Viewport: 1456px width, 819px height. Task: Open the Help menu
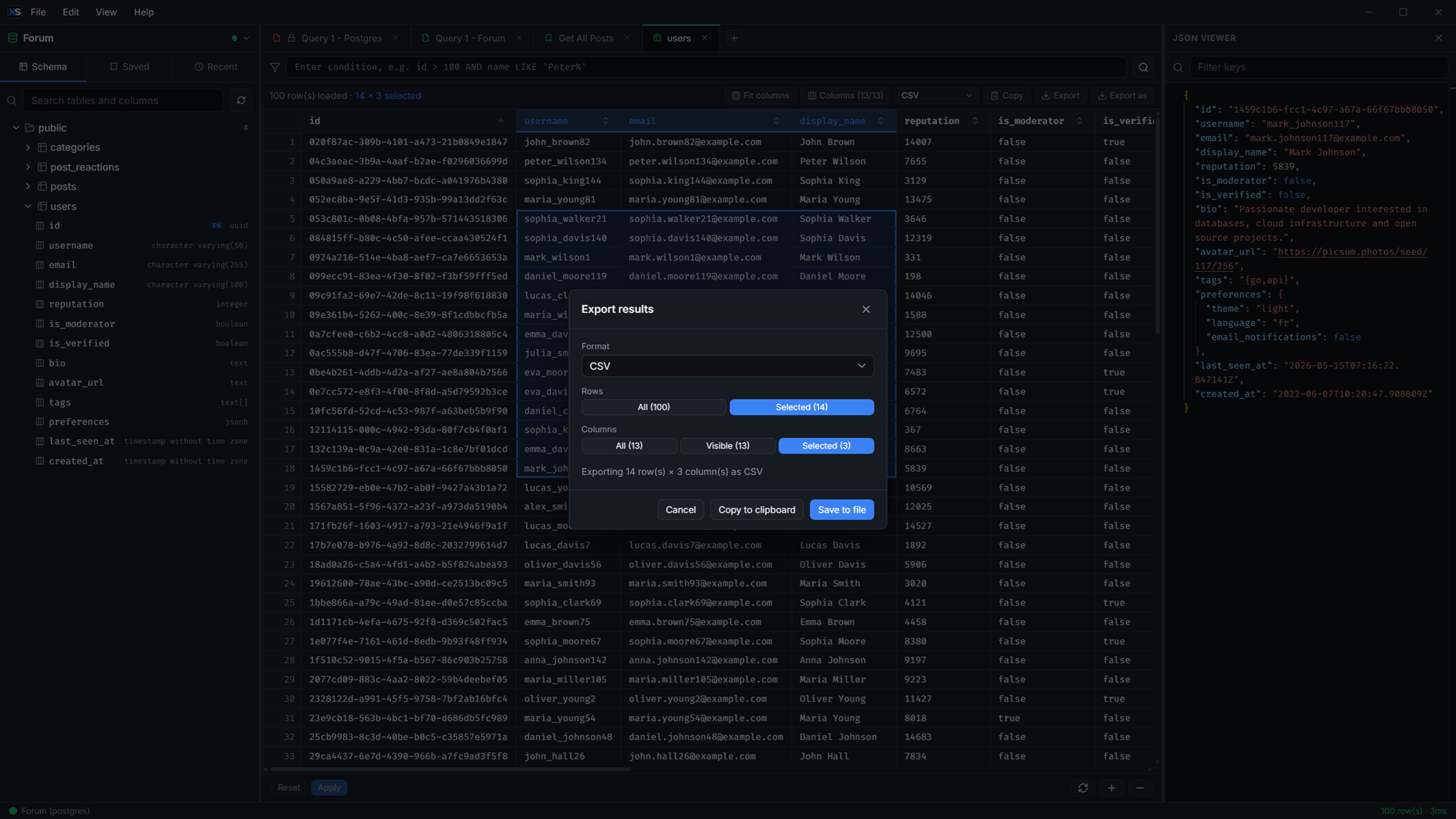[x=144, y=12]
